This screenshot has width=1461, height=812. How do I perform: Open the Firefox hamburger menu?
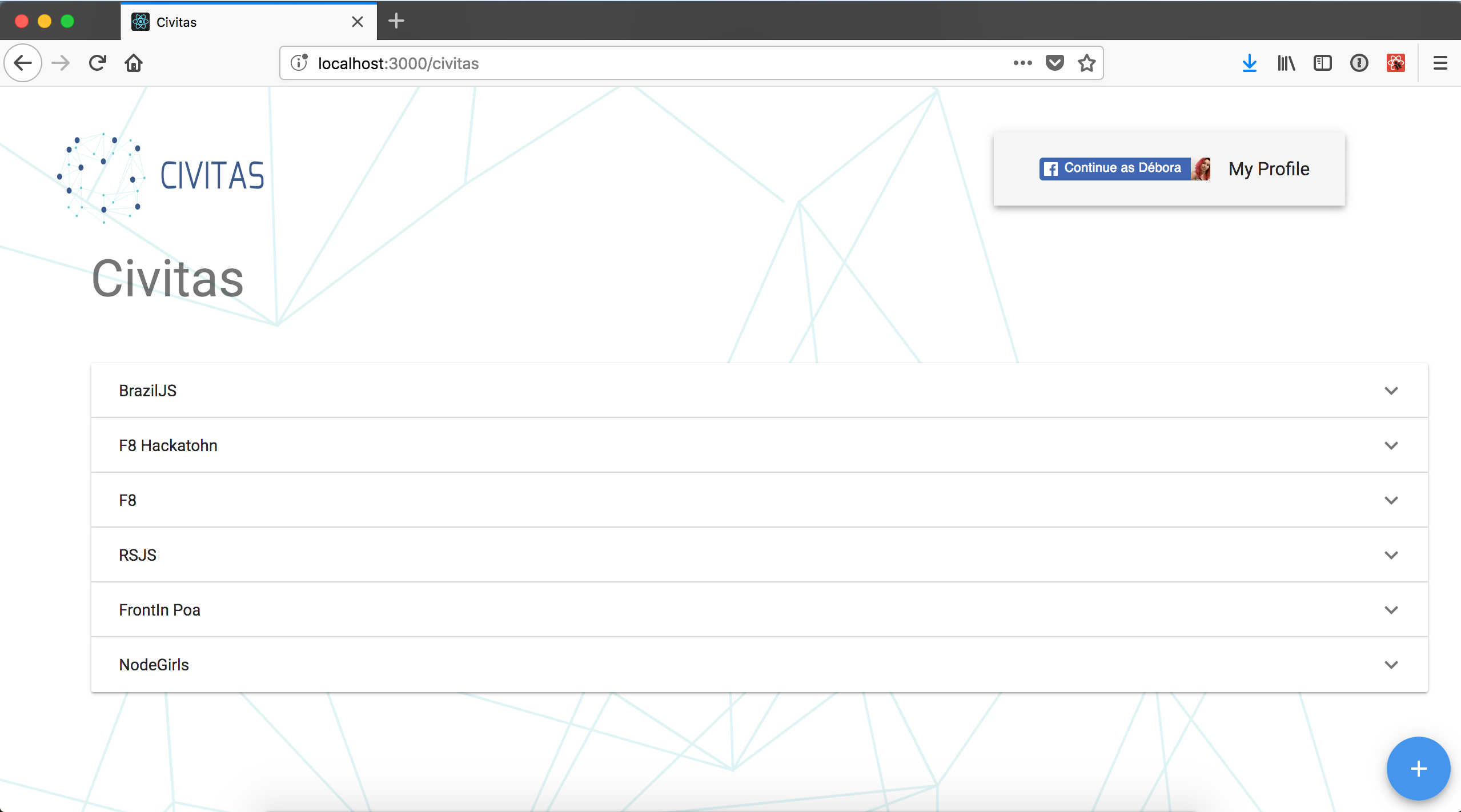tap(1440, 63)
